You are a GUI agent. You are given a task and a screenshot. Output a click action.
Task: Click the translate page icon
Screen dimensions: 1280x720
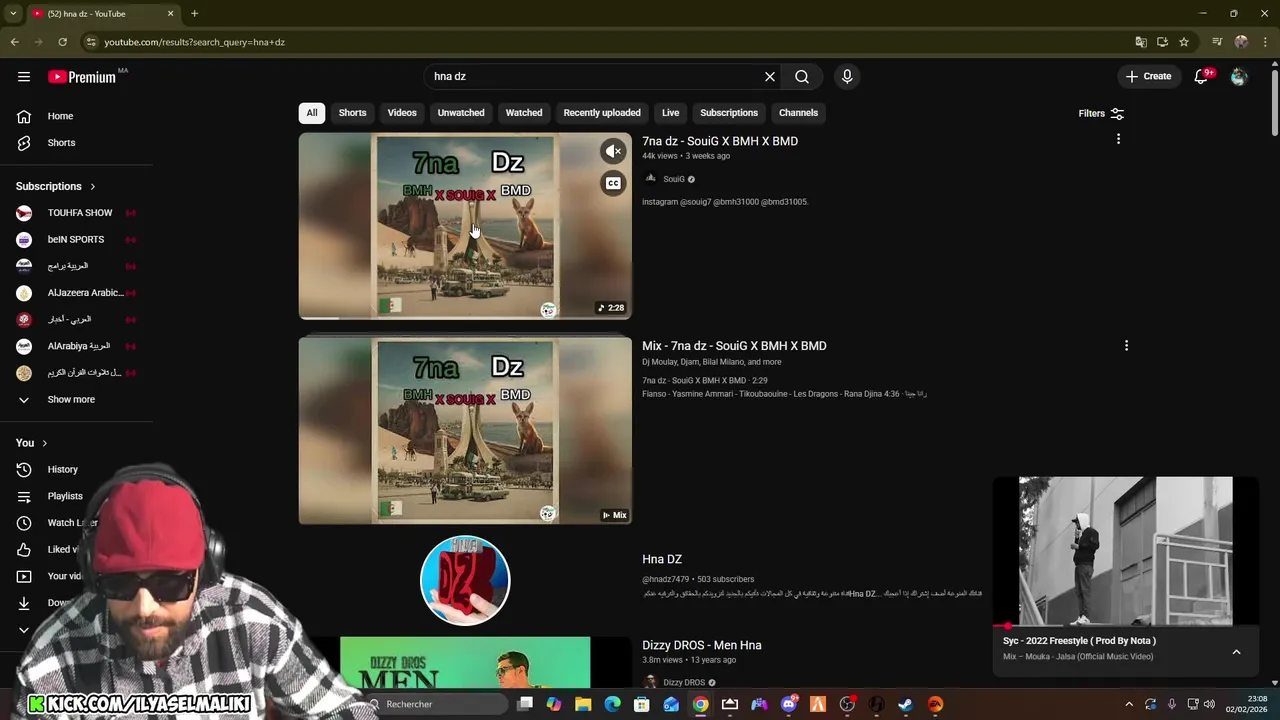[x=1140, y=42]
